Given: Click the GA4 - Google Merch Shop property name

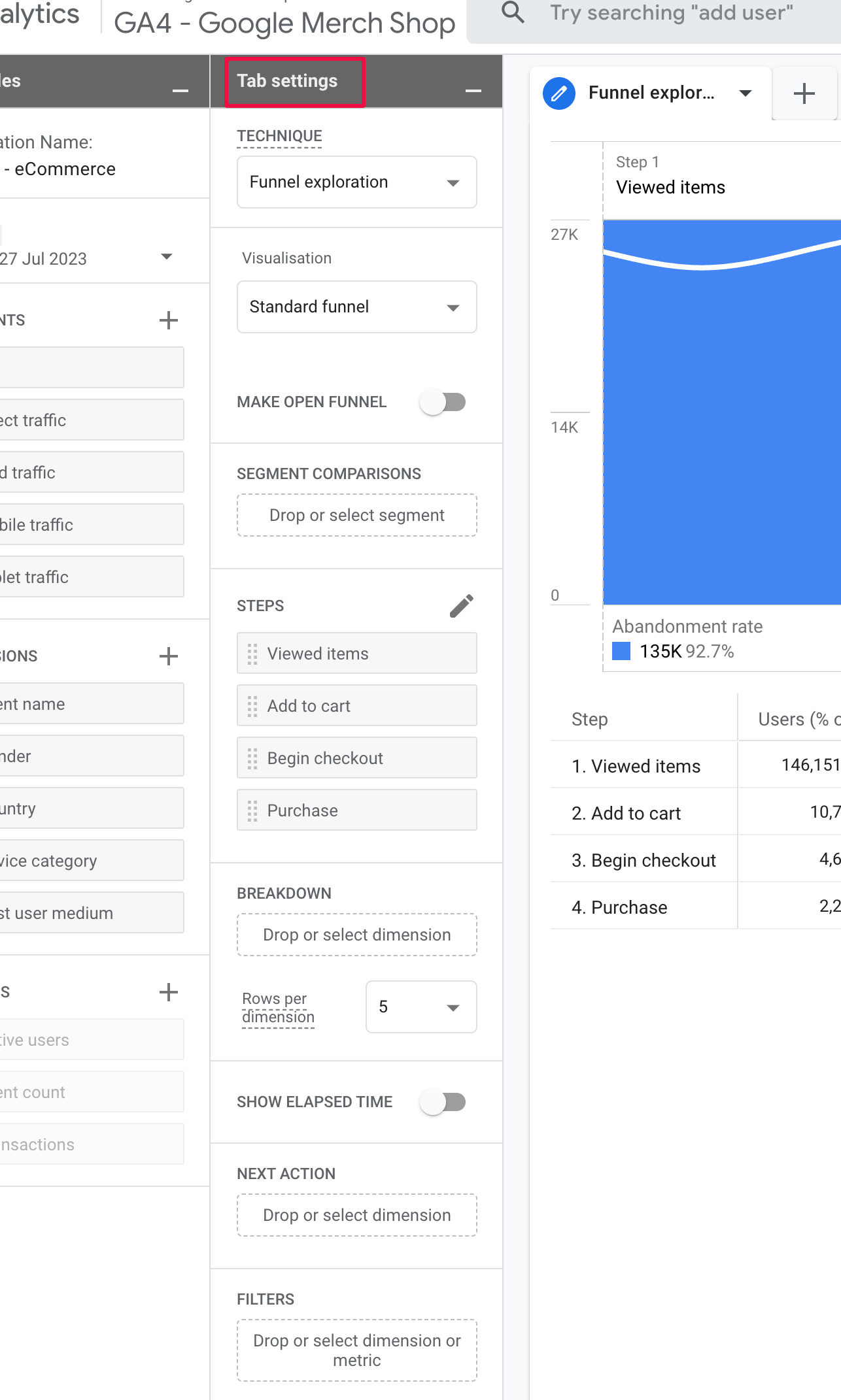Looking at the screenshot, I should pyautogui.click(x=284, y=23).
